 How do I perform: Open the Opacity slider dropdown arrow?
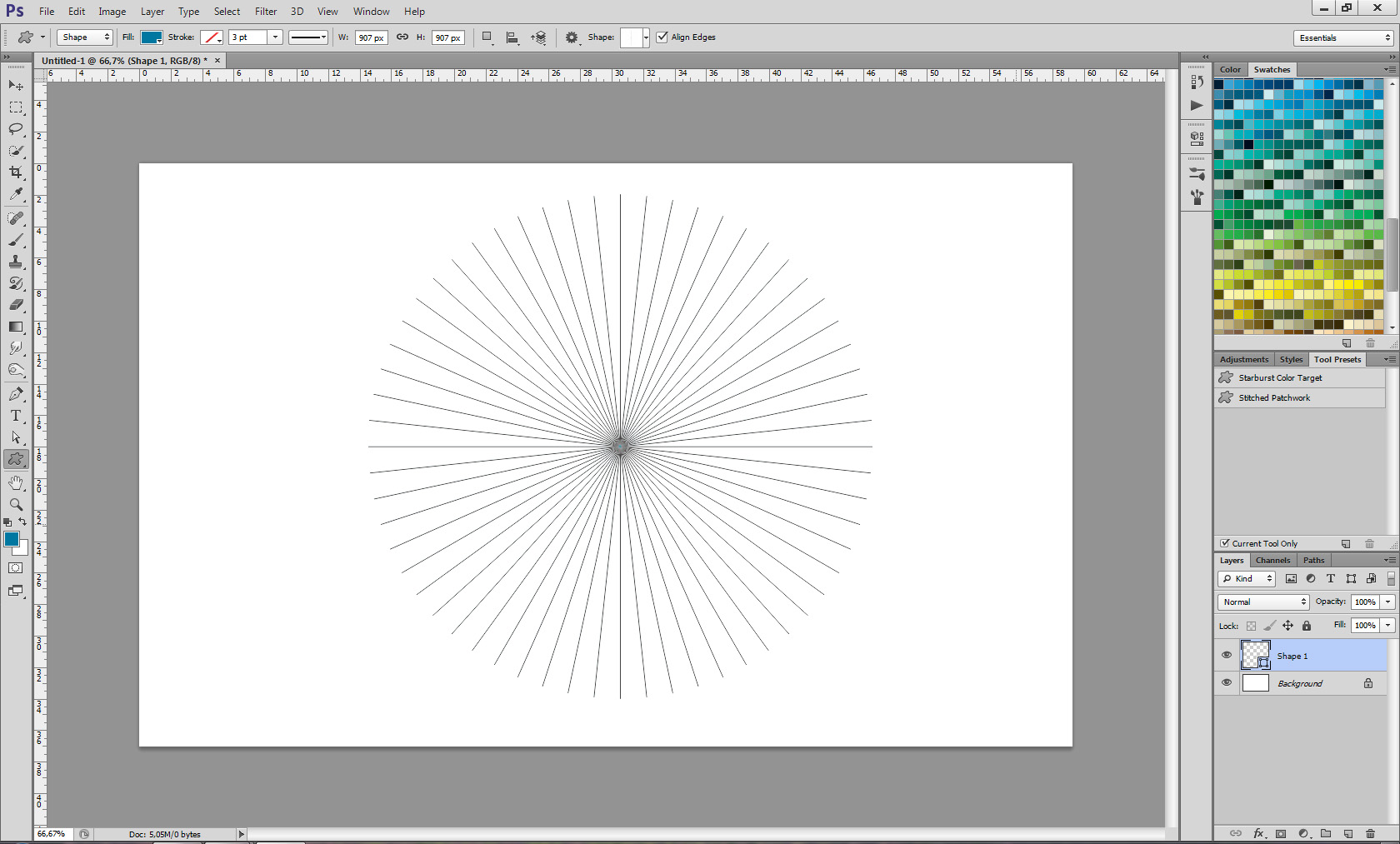point(1388,602)
